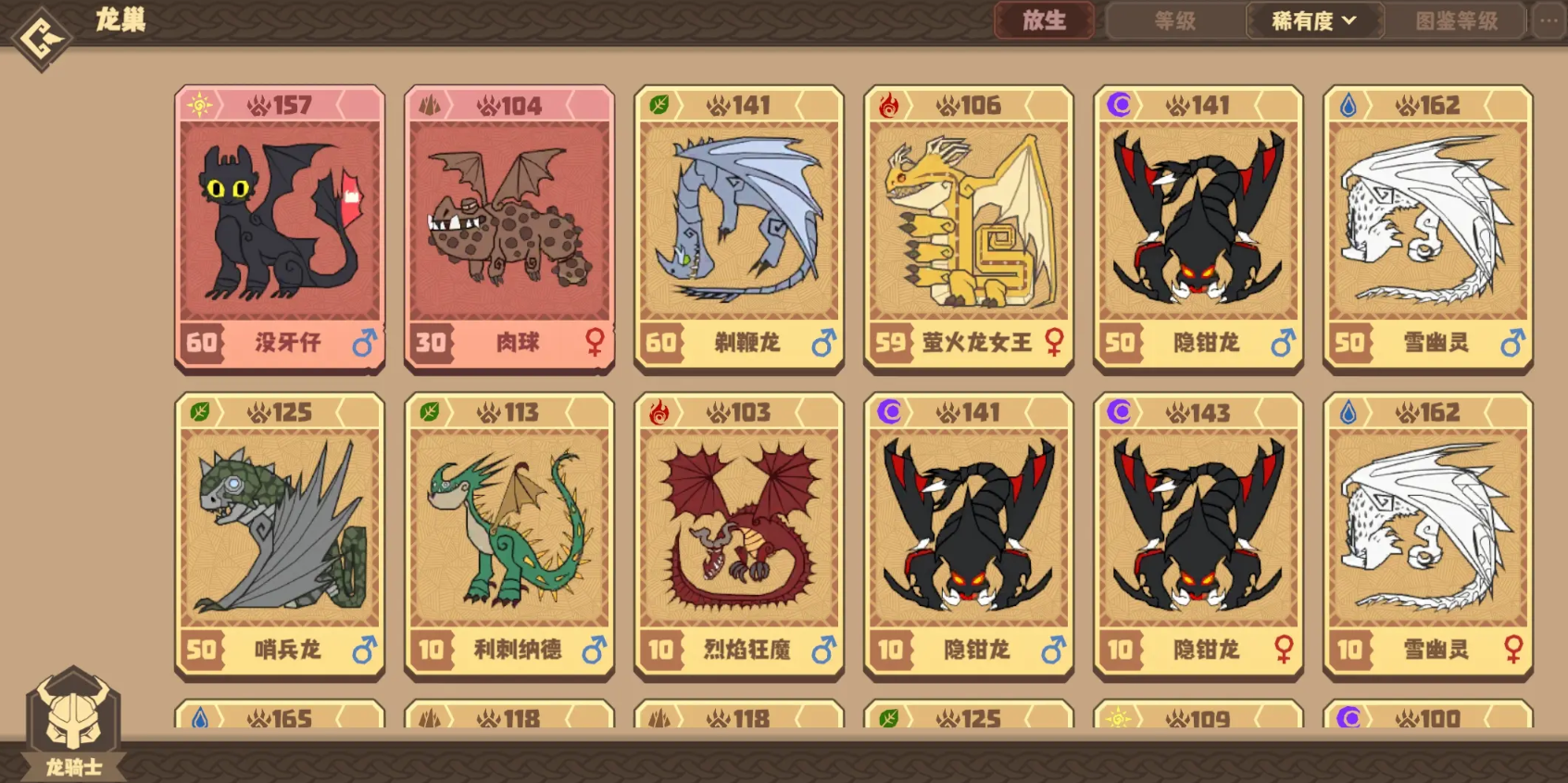This screenshot has height=783, width=1568.
Task: Click the chevron arrow beside 稀有度
Action: pos(1349,20)
